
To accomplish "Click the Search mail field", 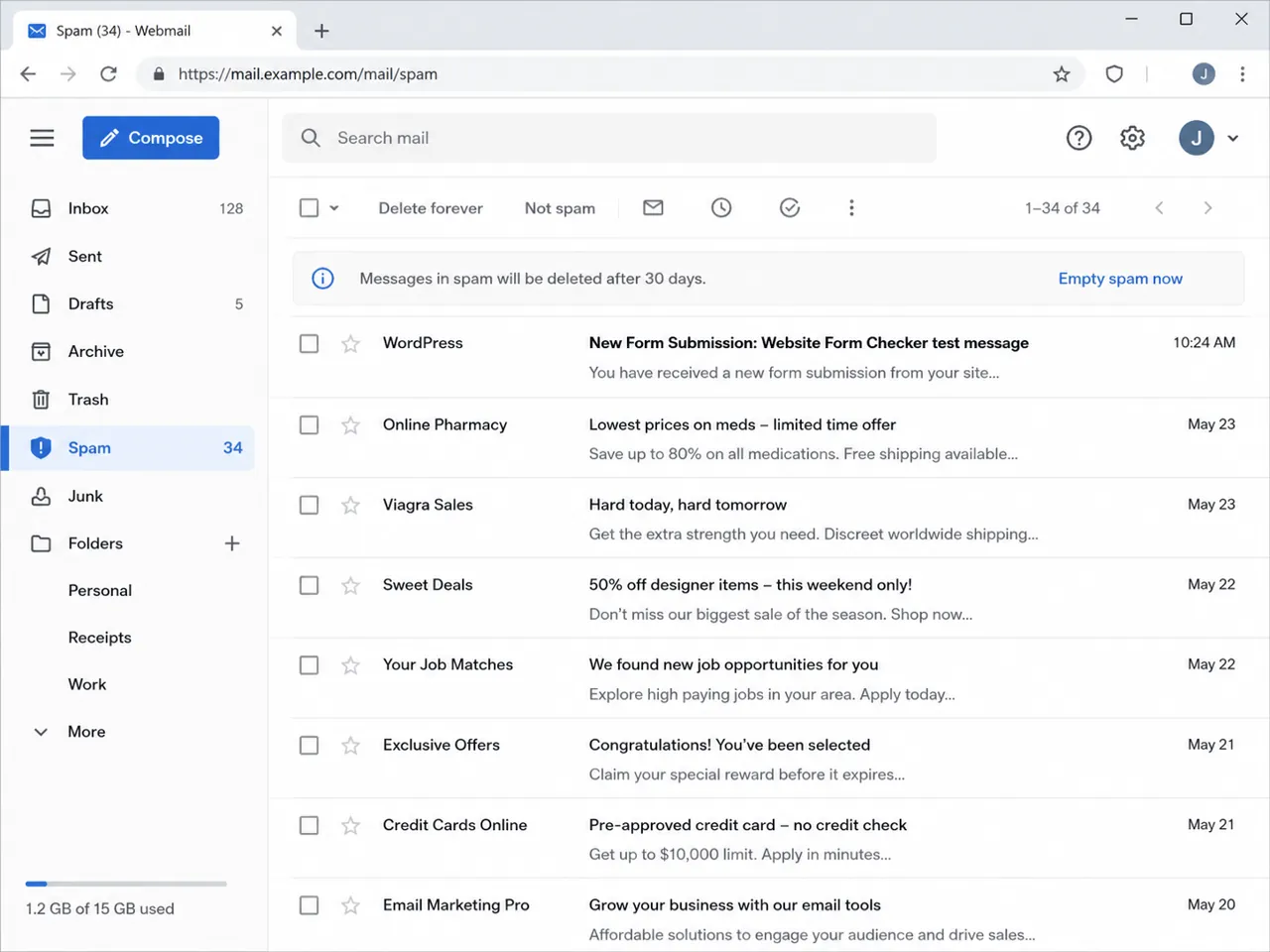I will [x=609, y=138].
